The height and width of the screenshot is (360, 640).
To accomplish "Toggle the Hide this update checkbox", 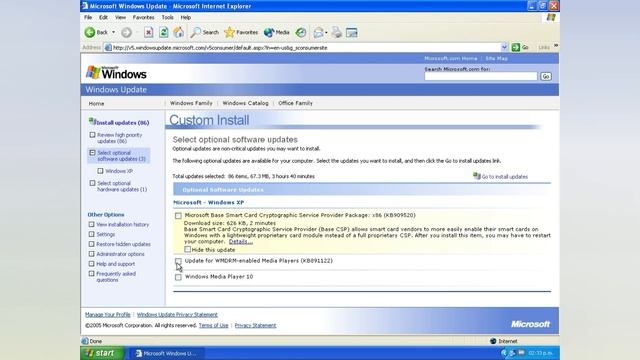I will point(187,249).
